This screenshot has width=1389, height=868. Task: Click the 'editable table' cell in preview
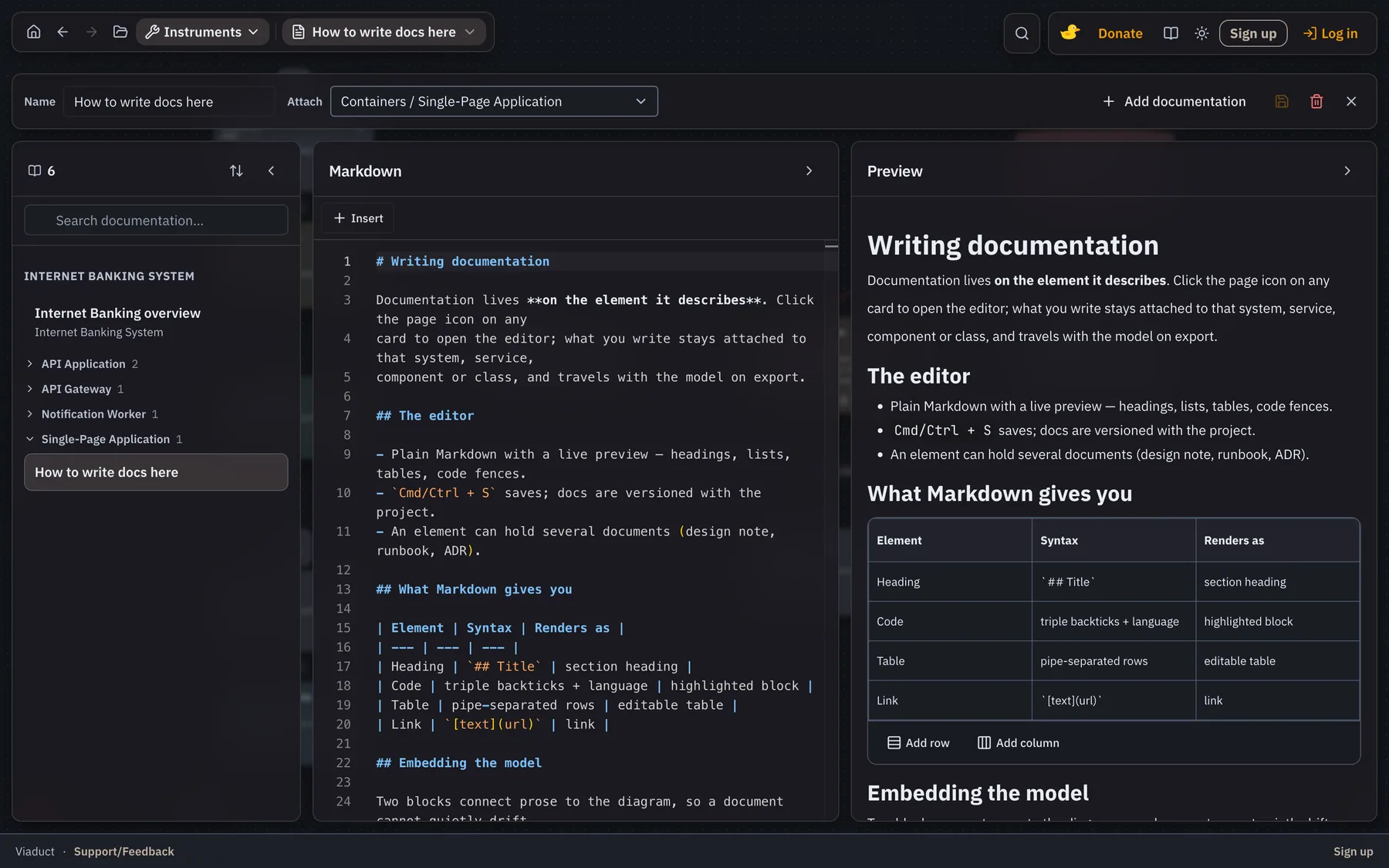click(1277, 660)
